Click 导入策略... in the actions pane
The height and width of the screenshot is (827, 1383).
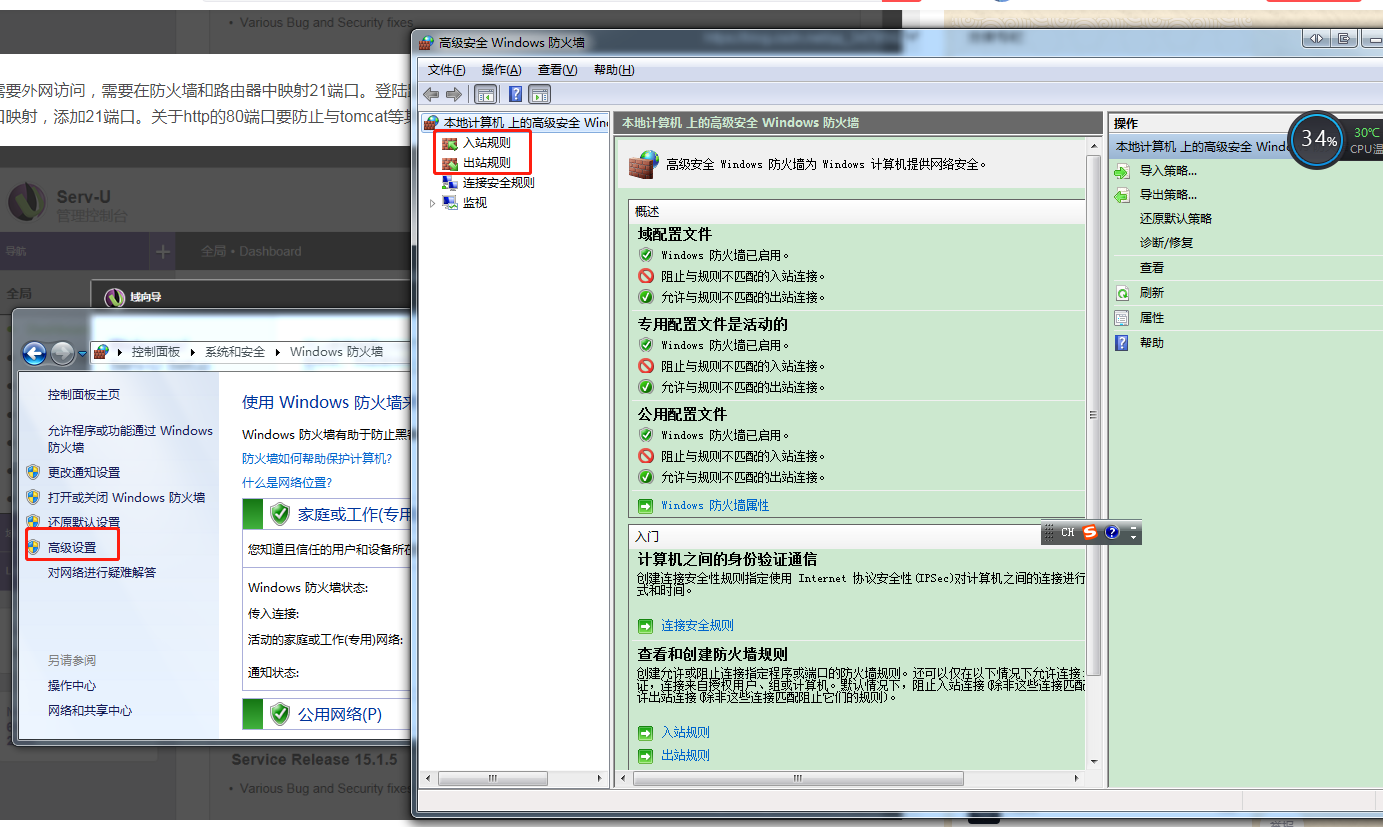(x=1168, y=171)
